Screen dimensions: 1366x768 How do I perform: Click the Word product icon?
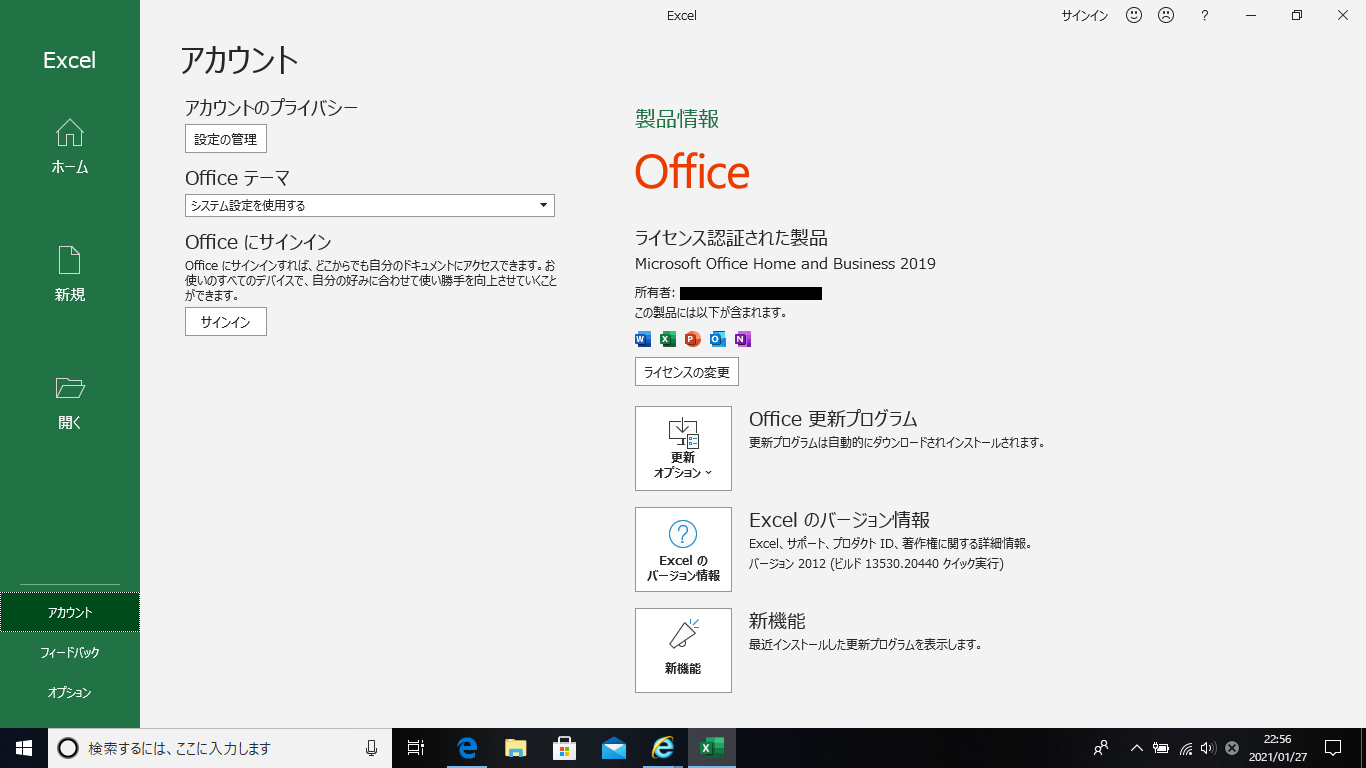click(643, 339)
